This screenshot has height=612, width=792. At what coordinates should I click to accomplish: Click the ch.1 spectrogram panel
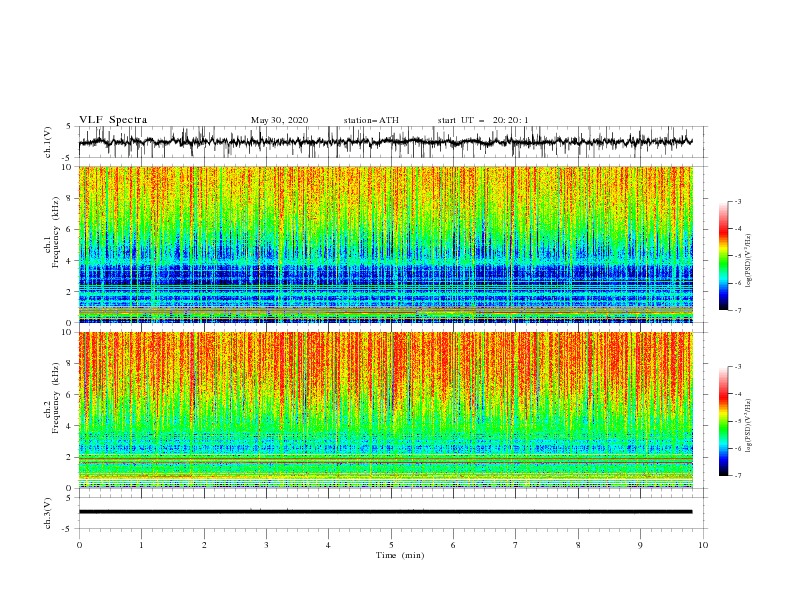[x=385, y=244]
